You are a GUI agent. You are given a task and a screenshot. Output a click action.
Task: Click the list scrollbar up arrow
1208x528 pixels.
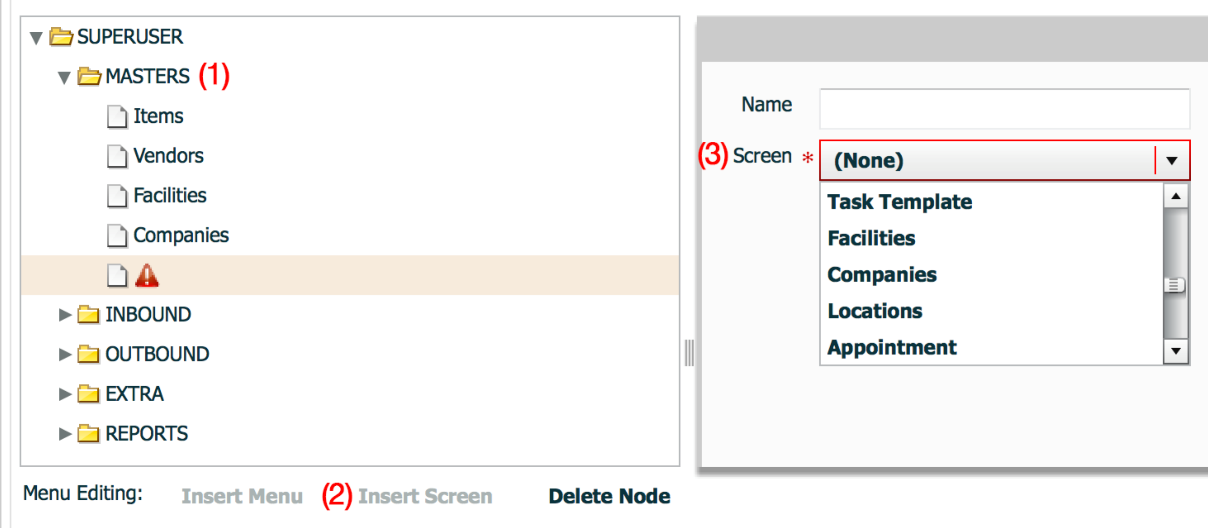click(1176, 196)
